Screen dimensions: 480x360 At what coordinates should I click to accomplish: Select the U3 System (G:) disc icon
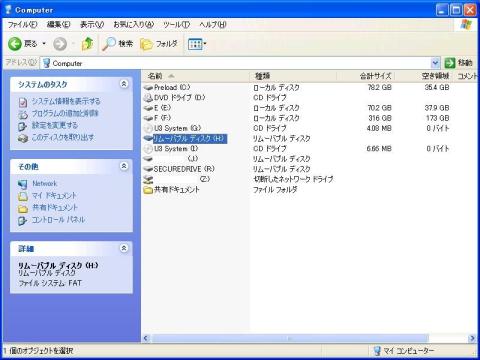coord(148,128)
